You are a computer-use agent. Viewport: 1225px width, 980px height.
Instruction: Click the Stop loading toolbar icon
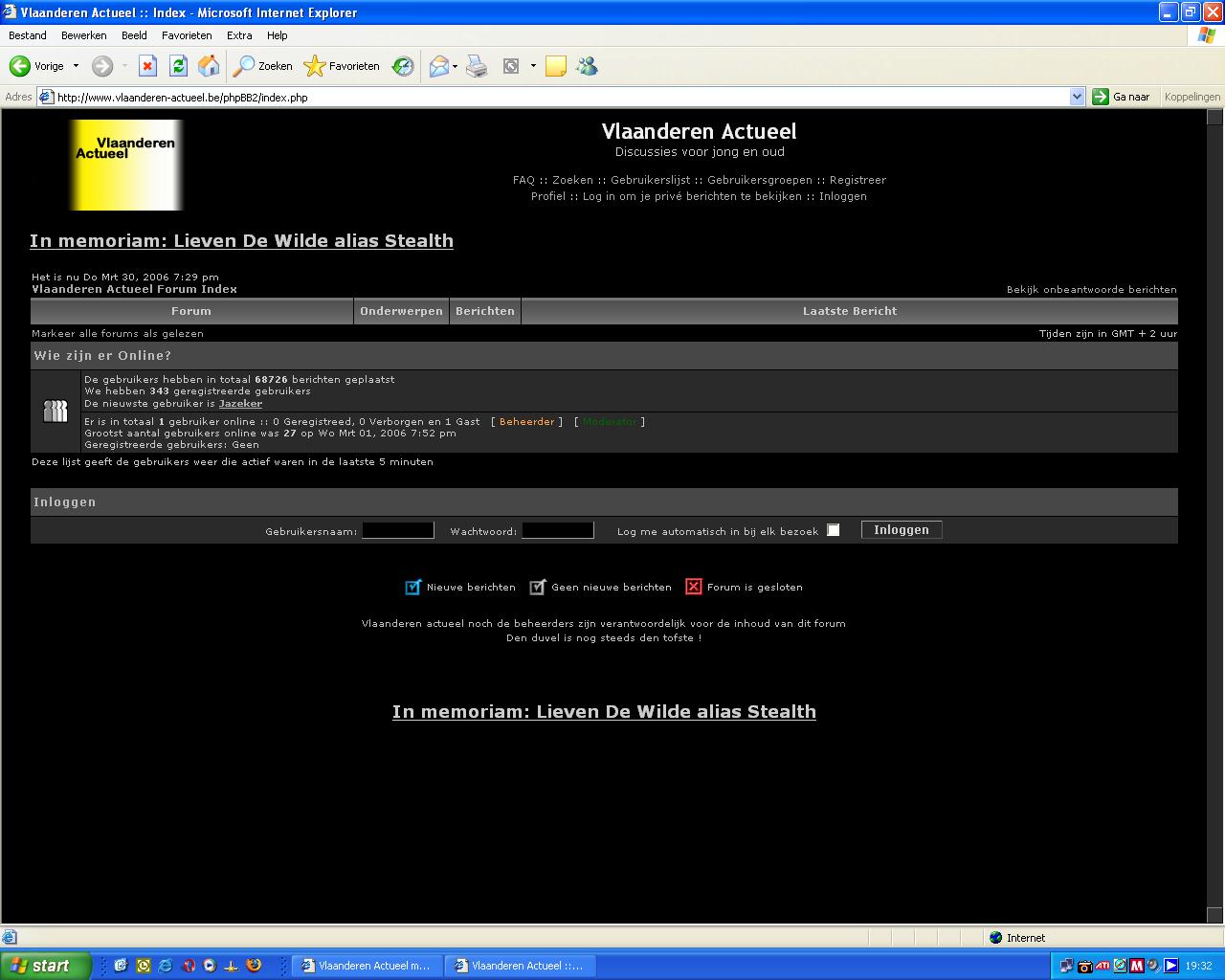pos(147,66)
